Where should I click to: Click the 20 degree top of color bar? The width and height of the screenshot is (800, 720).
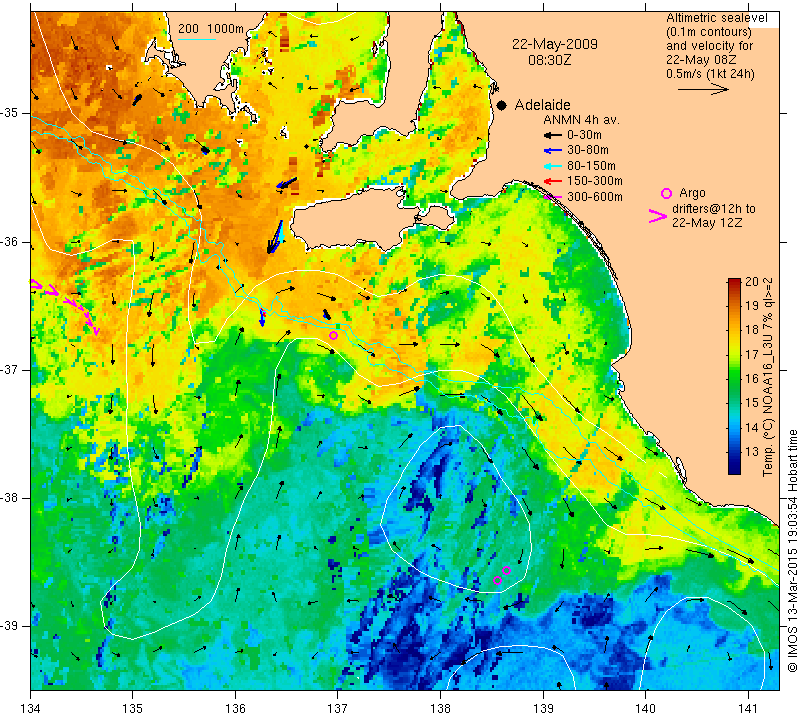[x=734, y=282]
